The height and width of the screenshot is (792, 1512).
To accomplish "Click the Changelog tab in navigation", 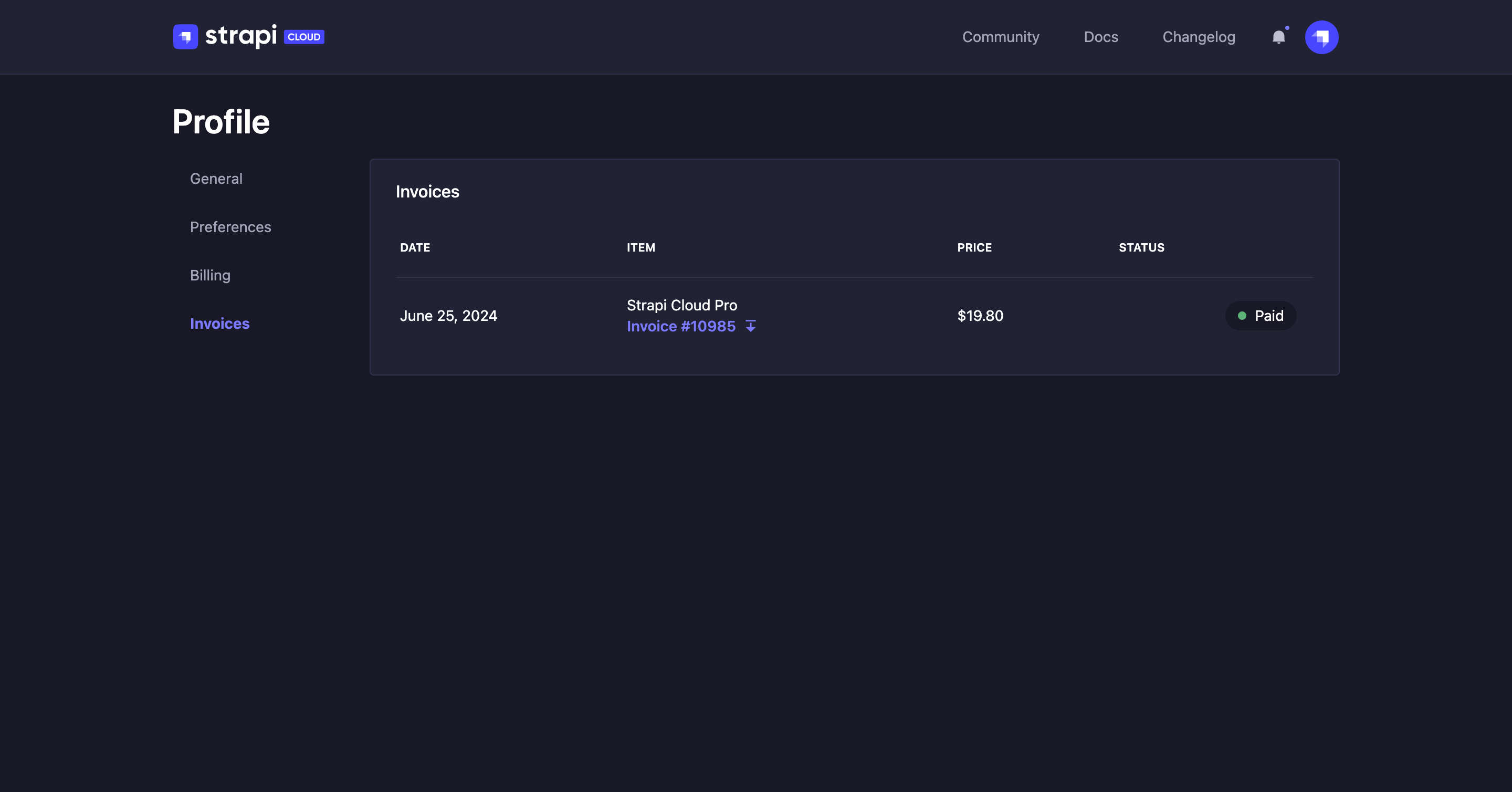I will (x=1199, y=37).
